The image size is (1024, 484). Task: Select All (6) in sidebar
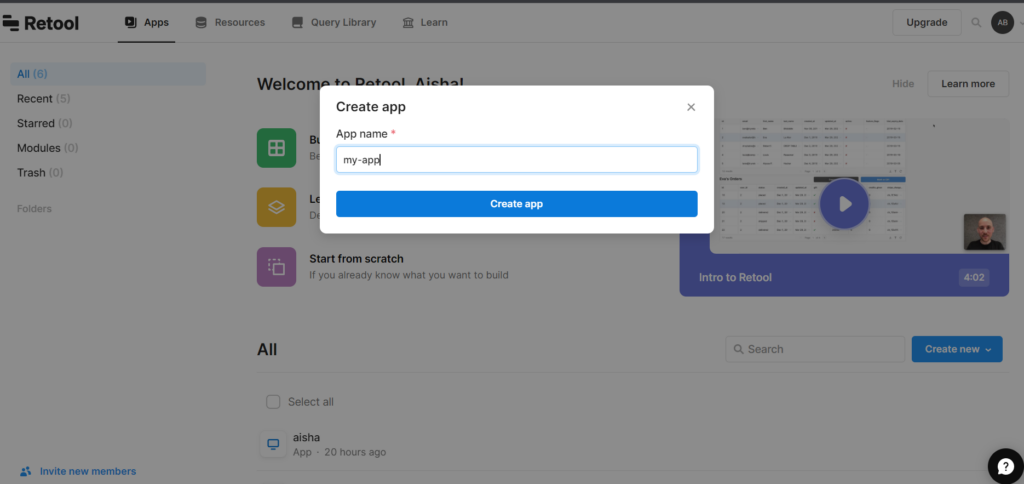pos(108,74)
